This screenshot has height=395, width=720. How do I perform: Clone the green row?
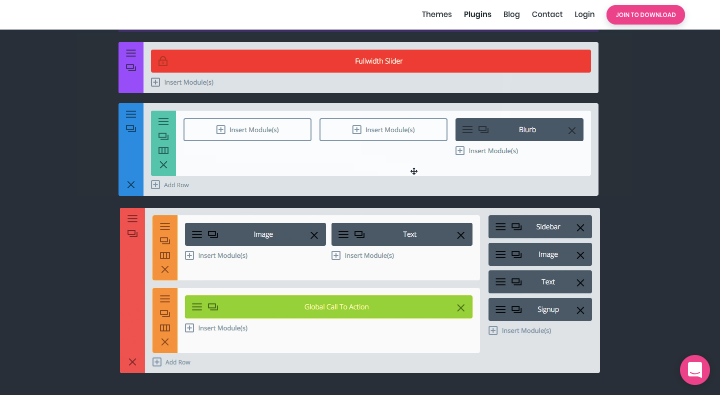tap(163, 136)
